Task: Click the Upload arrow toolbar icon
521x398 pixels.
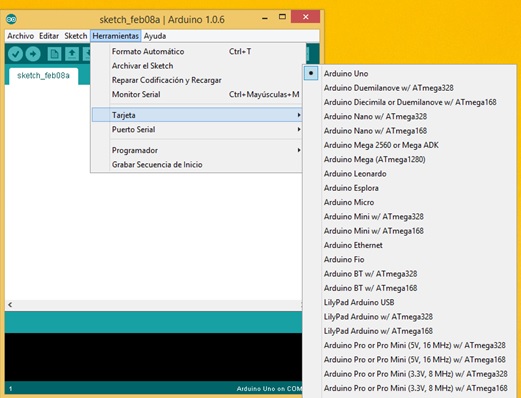Action: (33, 54)
